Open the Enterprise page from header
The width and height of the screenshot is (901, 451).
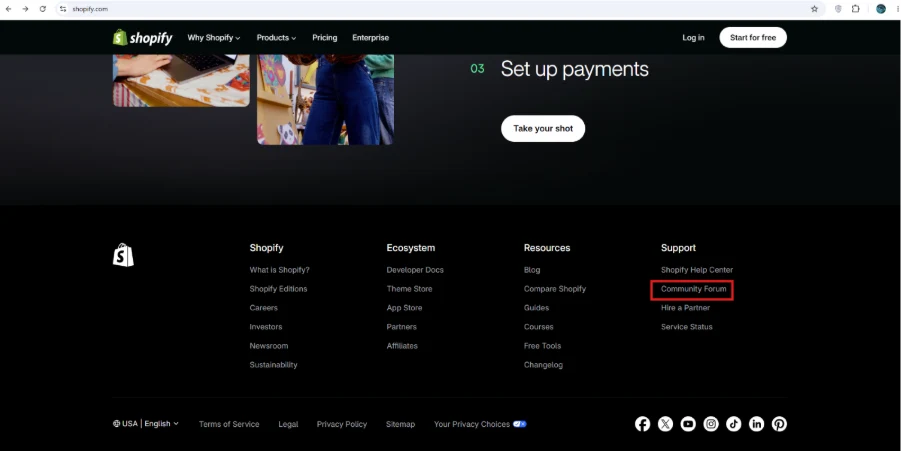(371, 37)
